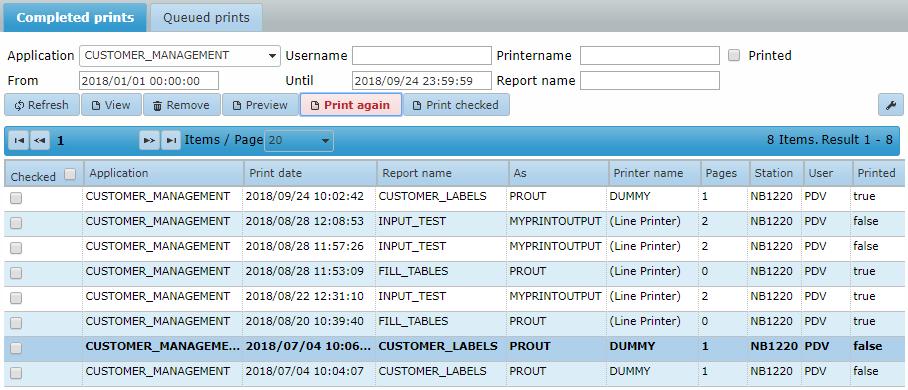The width and height of the screenshot is (908, 390).
Task: Sort by Printed column header
Action: 878,173
